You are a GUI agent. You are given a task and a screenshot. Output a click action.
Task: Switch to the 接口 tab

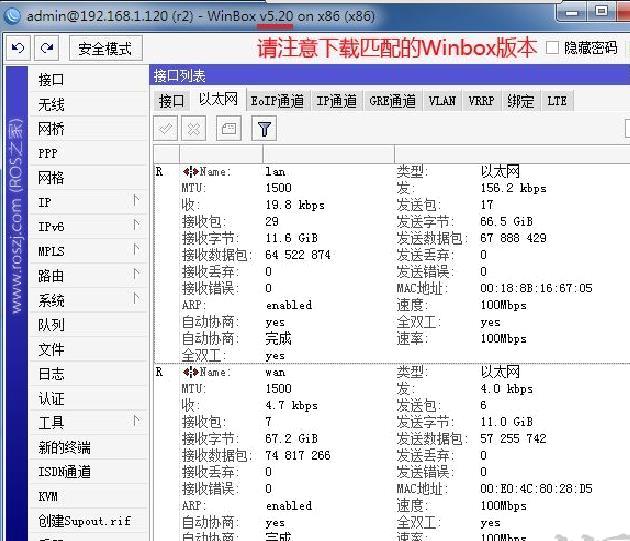tap(172, 101)
